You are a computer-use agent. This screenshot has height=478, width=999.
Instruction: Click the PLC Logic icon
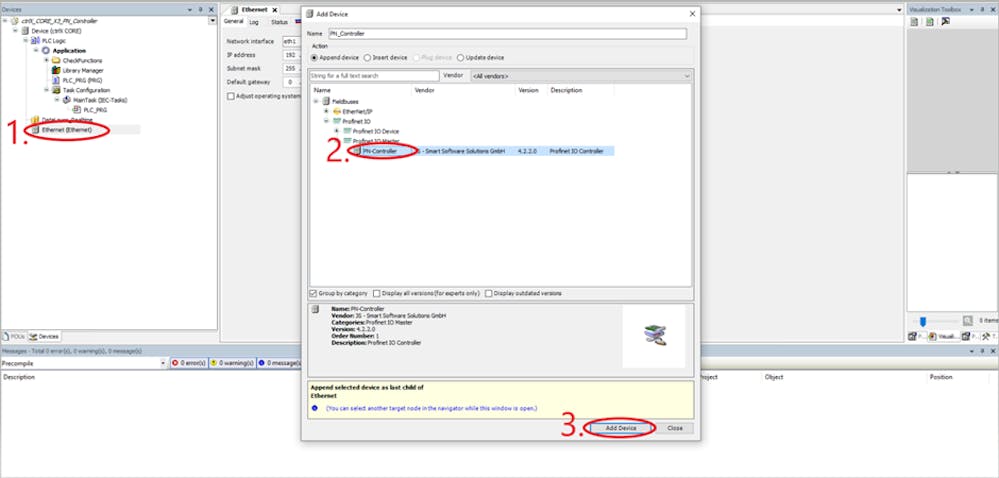click(36, 41)
